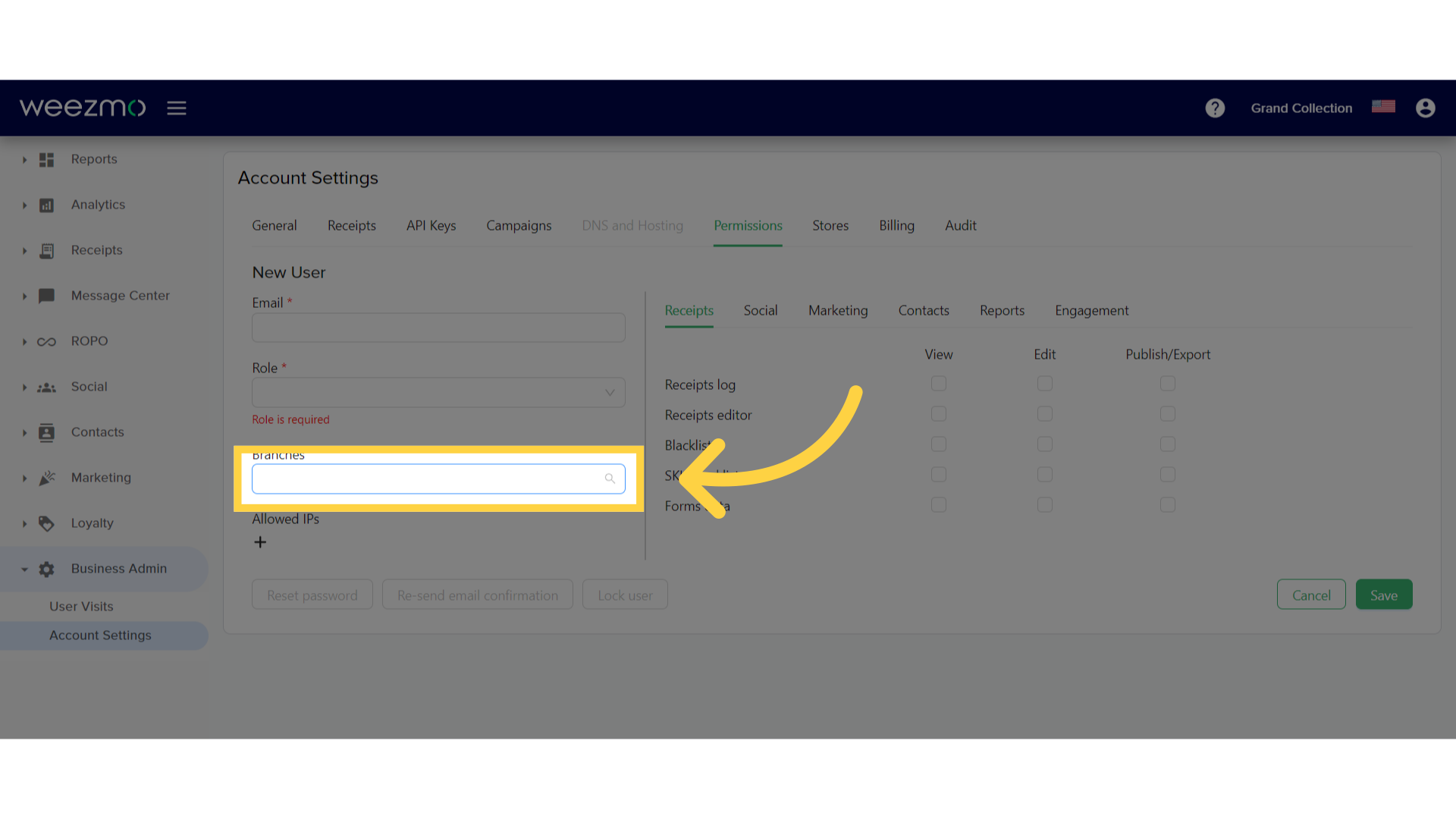
Task: Focus the Email input field
Action: (438, 328)
